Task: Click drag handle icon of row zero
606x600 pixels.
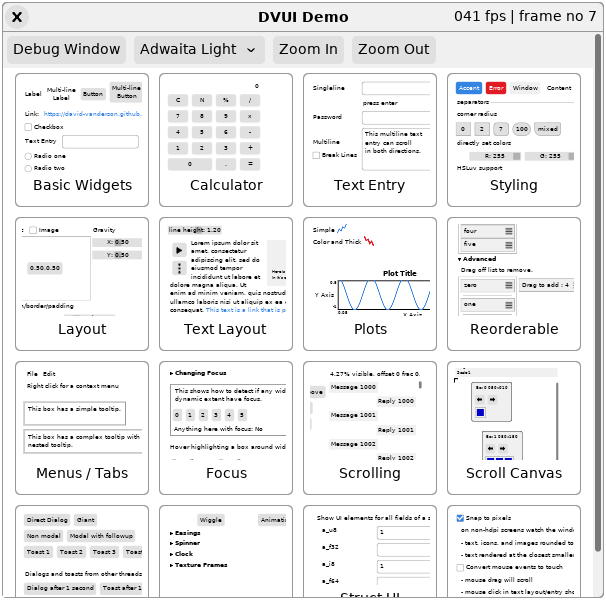Action: (509, 285)
